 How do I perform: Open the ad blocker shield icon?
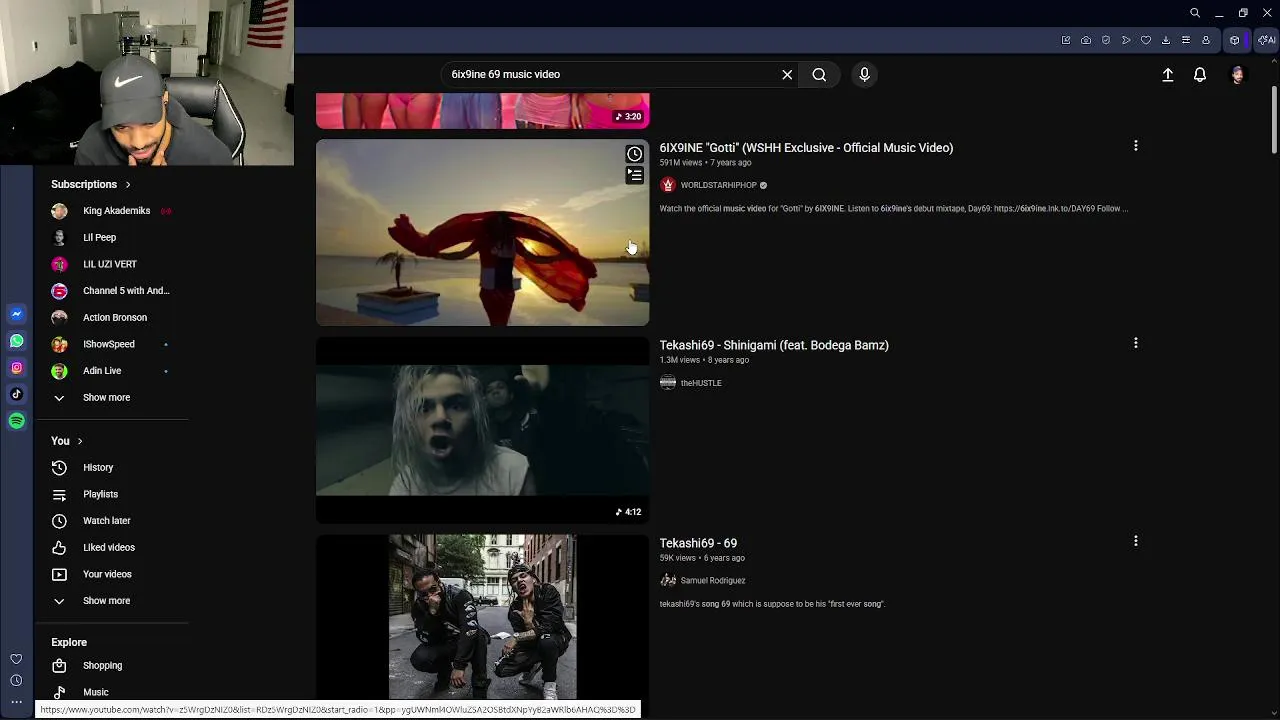pyautogui.click(x=1106, y=40)
